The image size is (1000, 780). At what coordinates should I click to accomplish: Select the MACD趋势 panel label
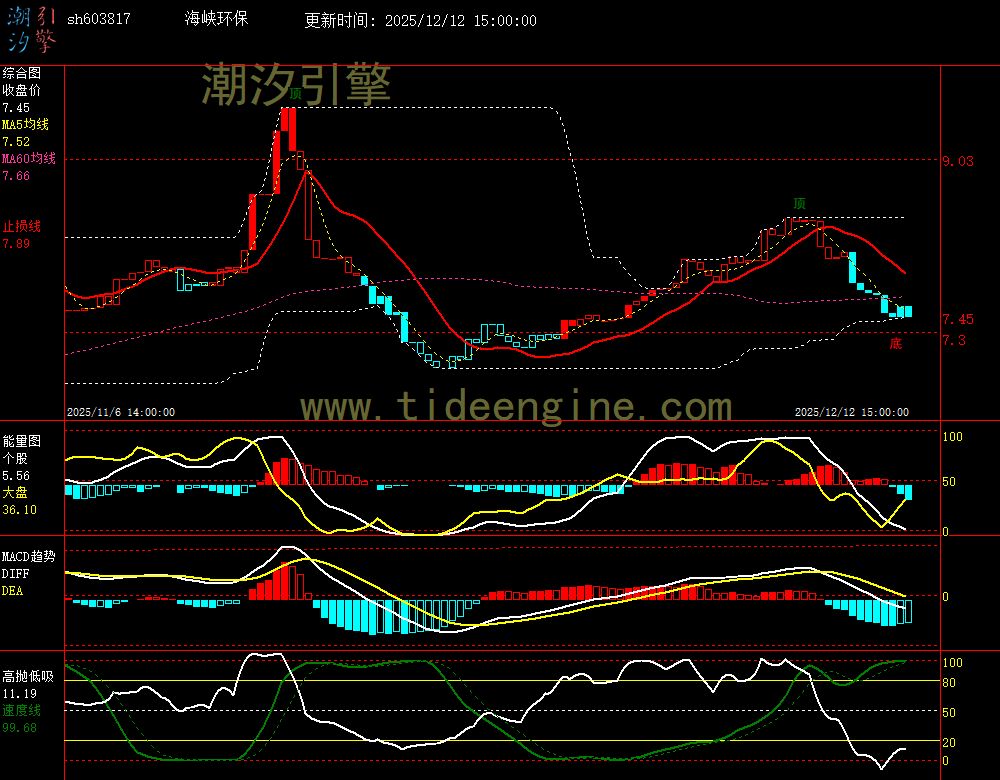[x=29, y=556]
